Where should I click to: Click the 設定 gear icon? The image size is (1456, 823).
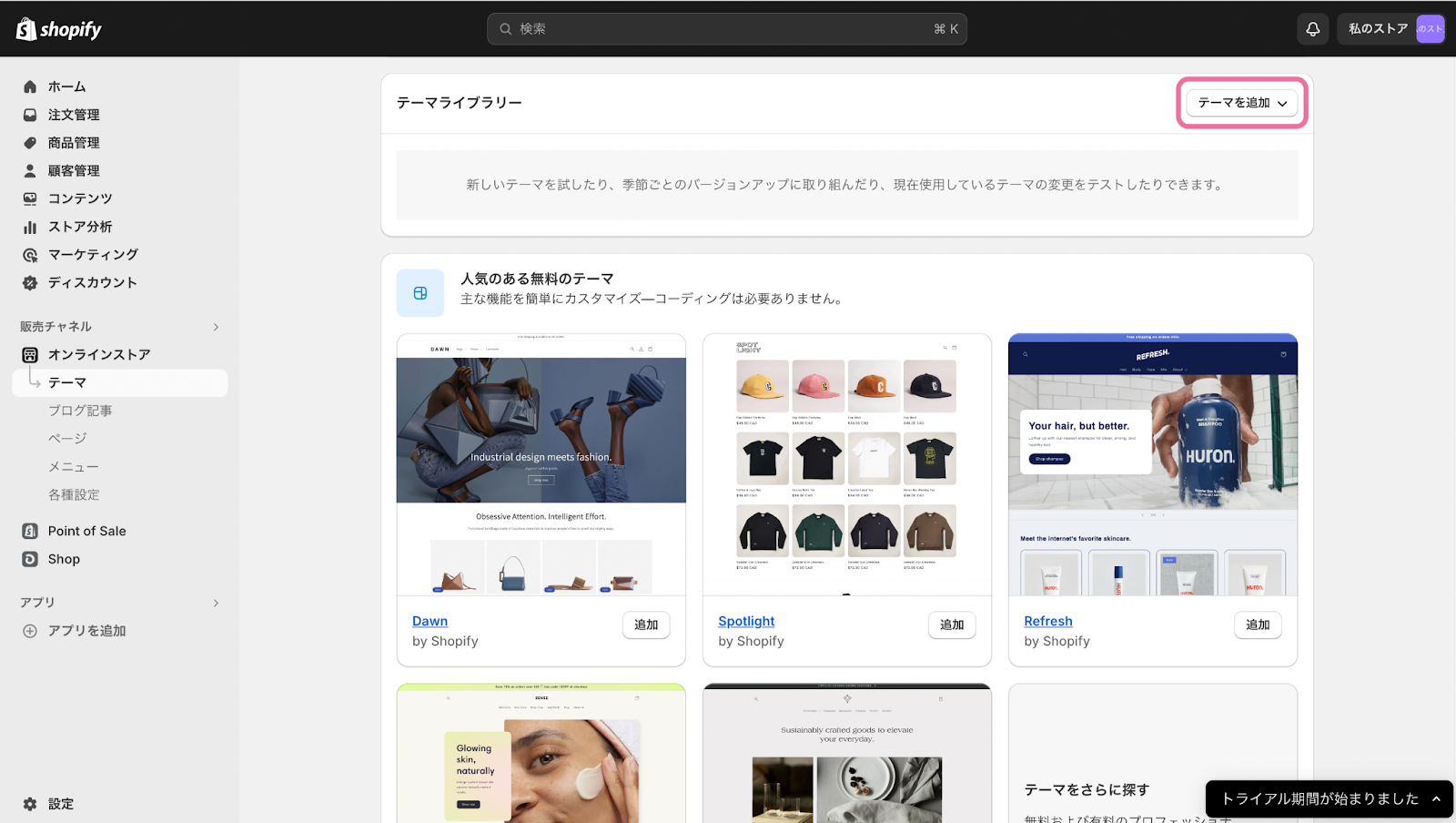tap(30, 804)
